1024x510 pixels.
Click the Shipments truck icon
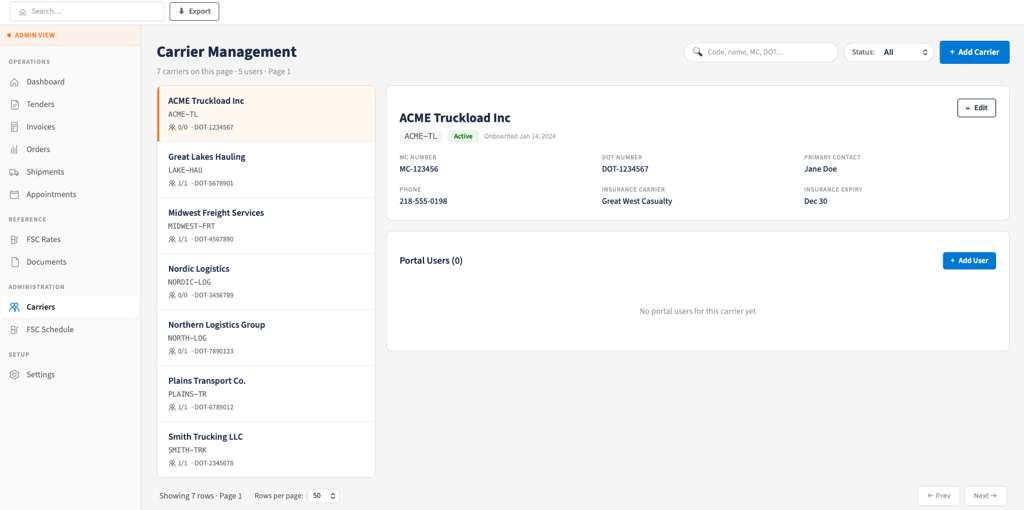[x=14, y=172]
